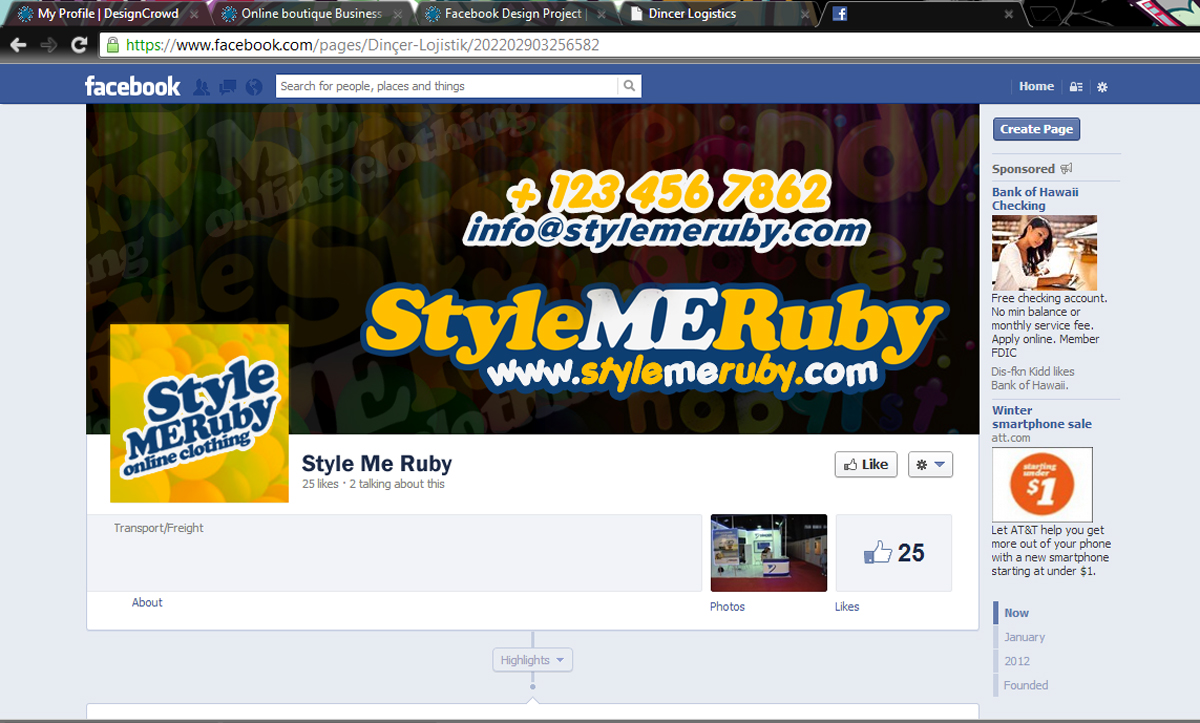Image resolution: width=1200 pixels, height=723 pixels.
Task: Open the About link
Action: [x=147, y=603]
